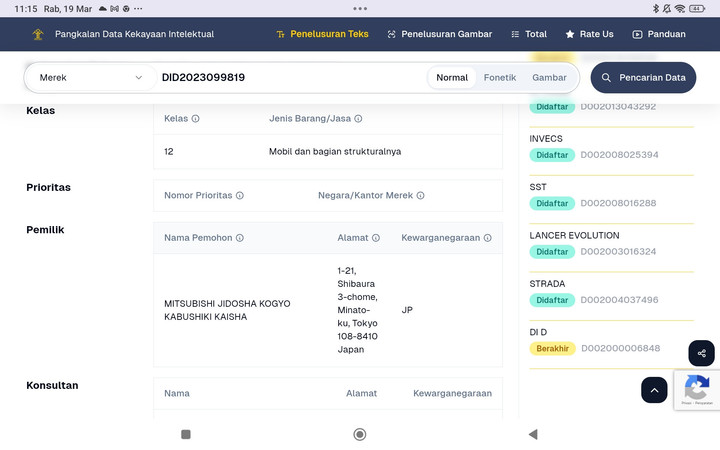The height and width of the screenshot is (450, 720).
Task: Switch to Fonetik search mode
Action: click(x=500, y=77)
